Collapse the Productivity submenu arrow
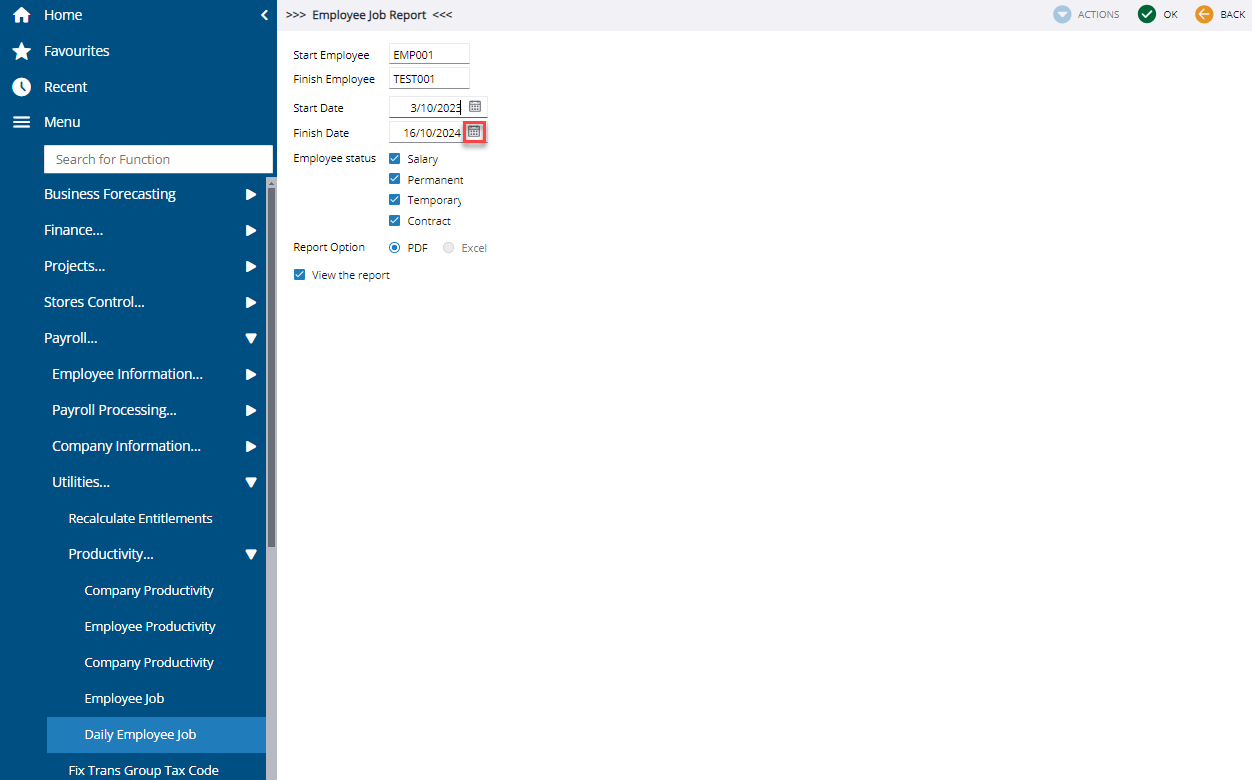The image size is (1252, 780). (x=251, y=554)
